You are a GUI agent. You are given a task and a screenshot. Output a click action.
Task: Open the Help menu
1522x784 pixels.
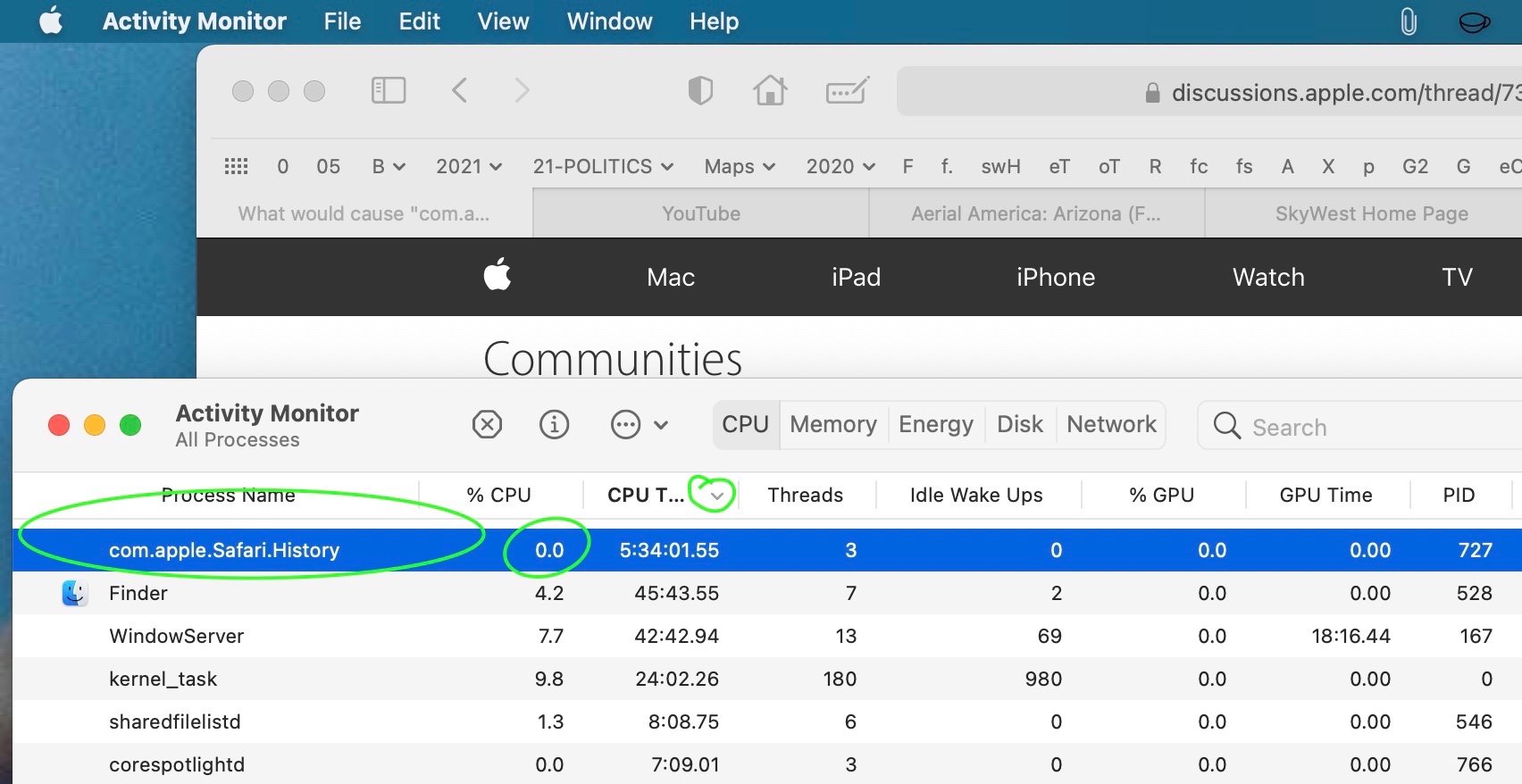(714, 21)
